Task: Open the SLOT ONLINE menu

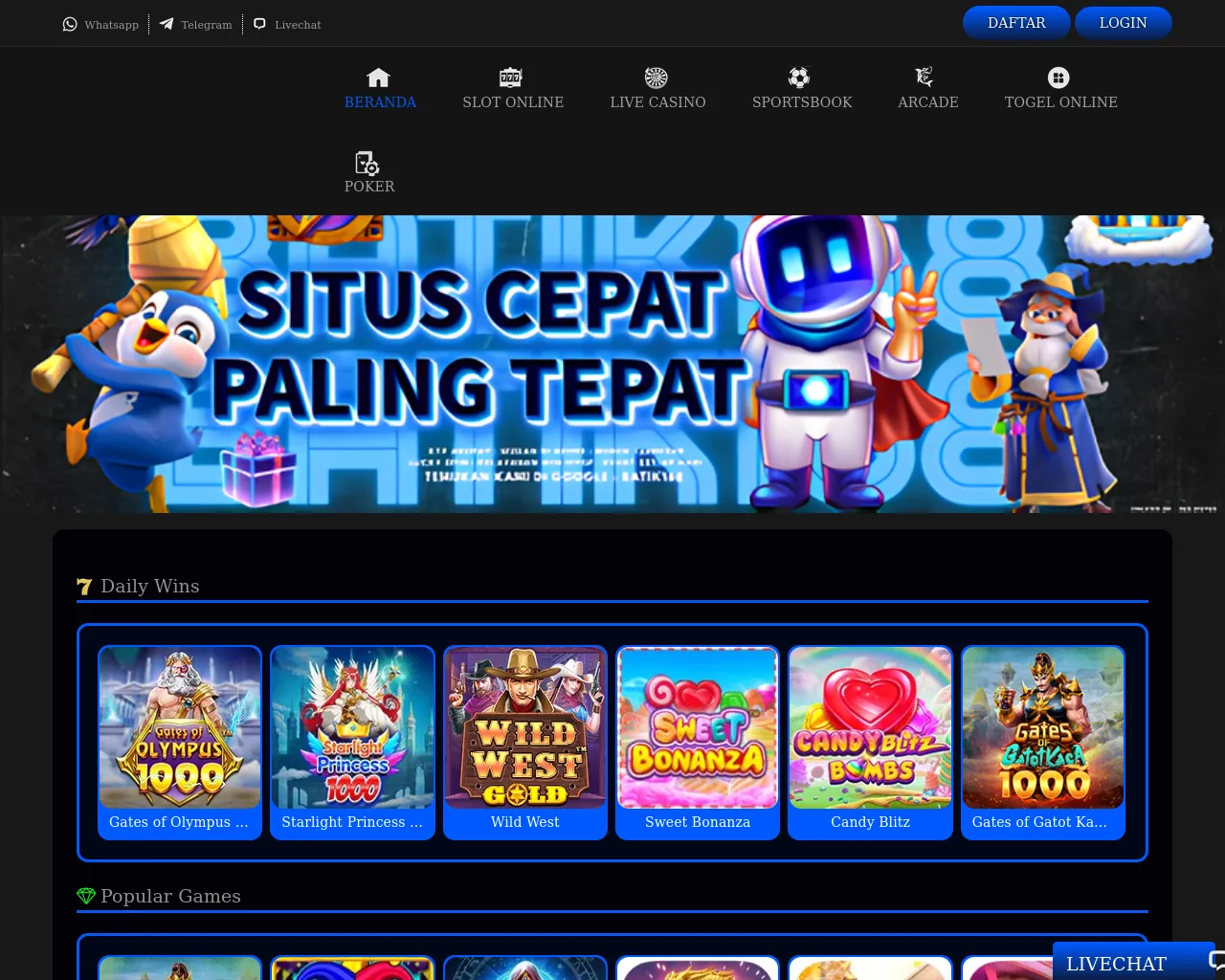Action: (x=513, y=102)
